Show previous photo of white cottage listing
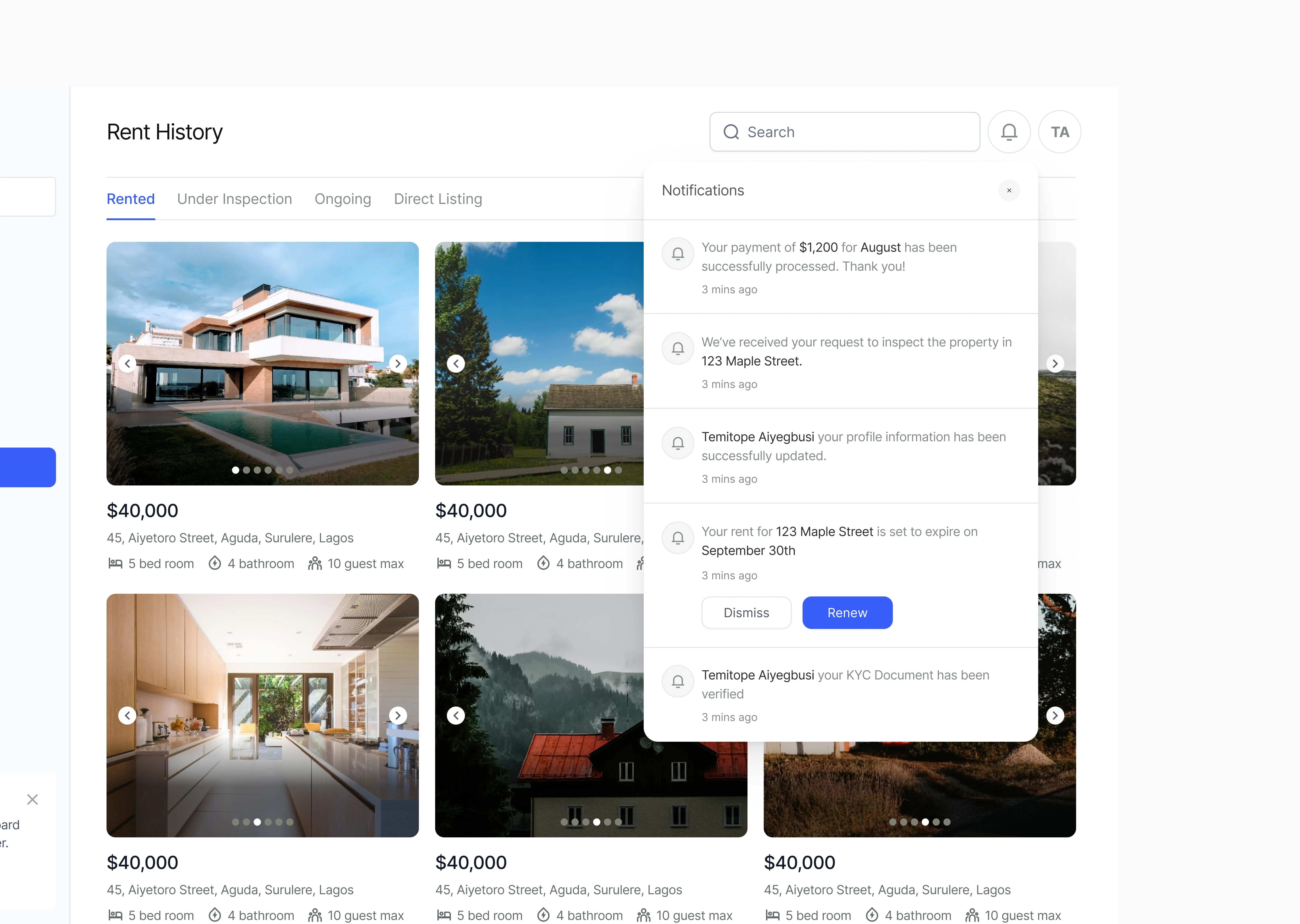1300x924 pixels. (x=456, y=364)
